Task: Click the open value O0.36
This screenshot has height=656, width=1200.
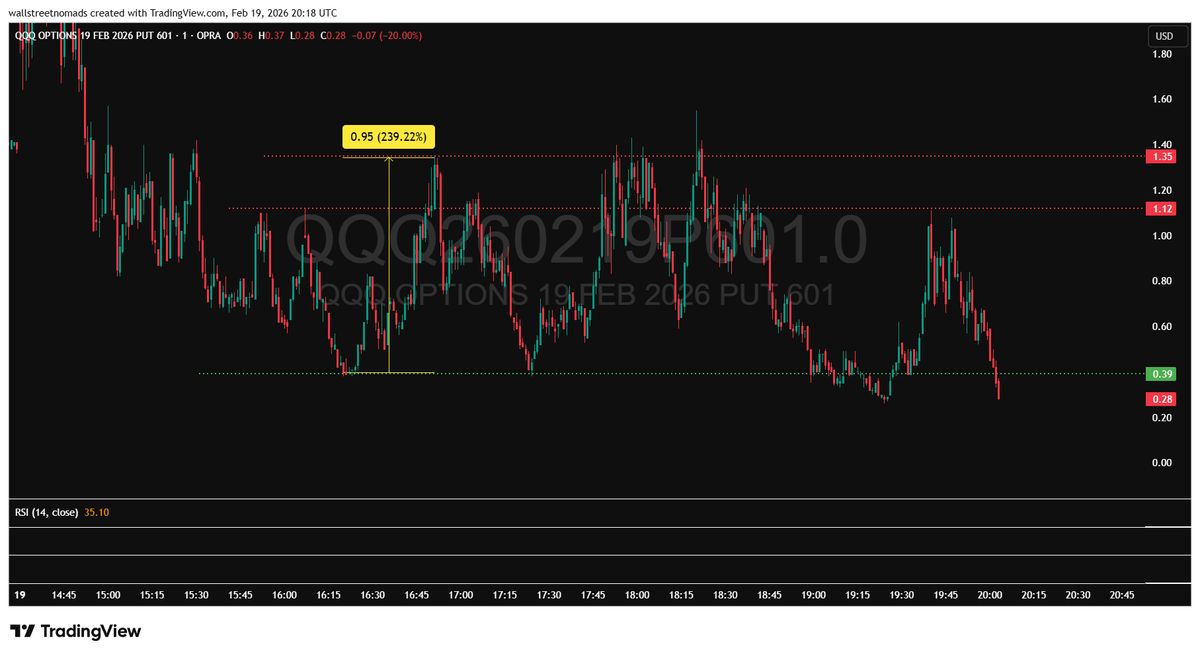Action: [x=240, y=35]
